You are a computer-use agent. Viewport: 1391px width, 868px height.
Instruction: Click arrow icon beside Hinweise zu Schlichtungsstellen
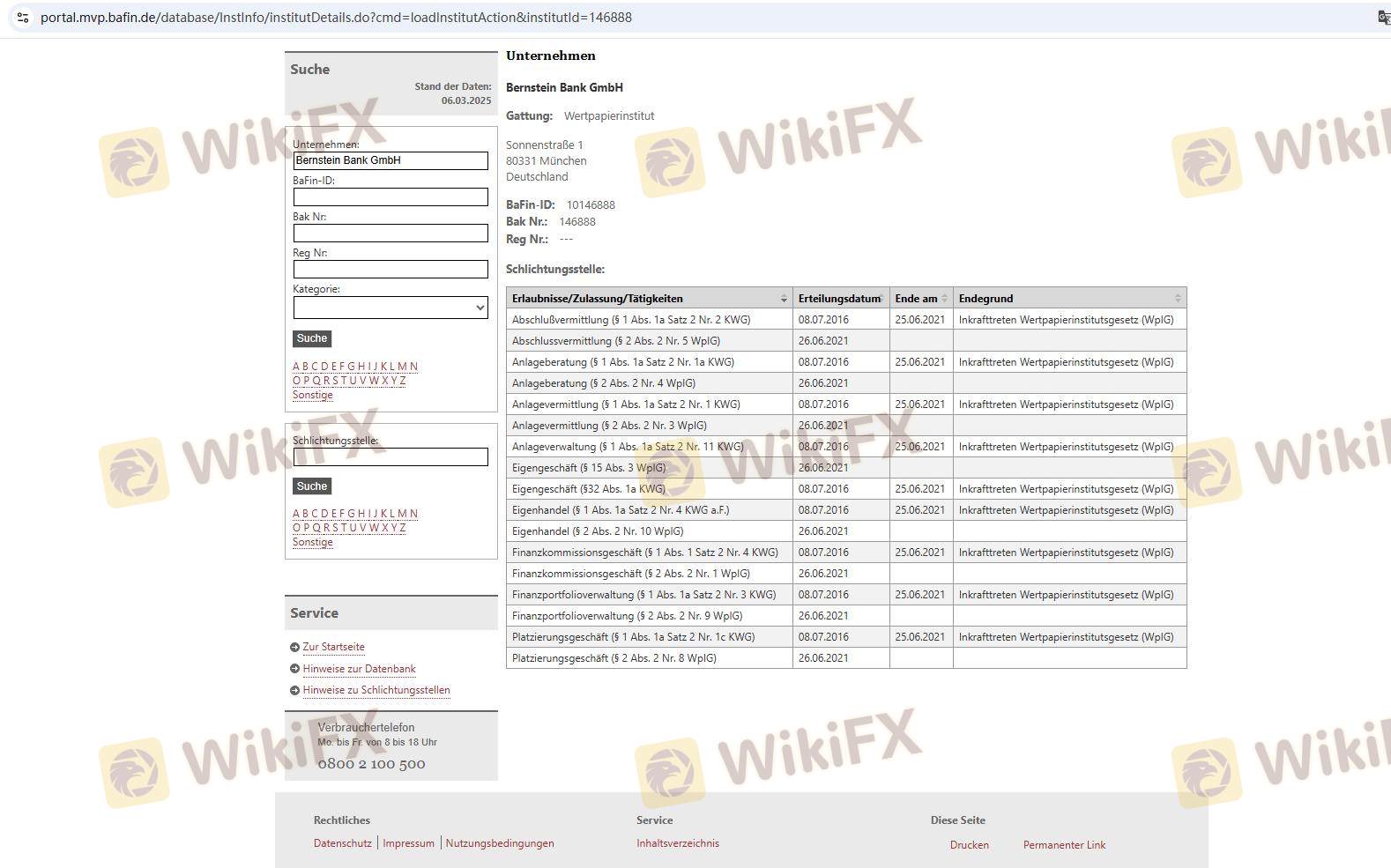[x=294, y=690]
